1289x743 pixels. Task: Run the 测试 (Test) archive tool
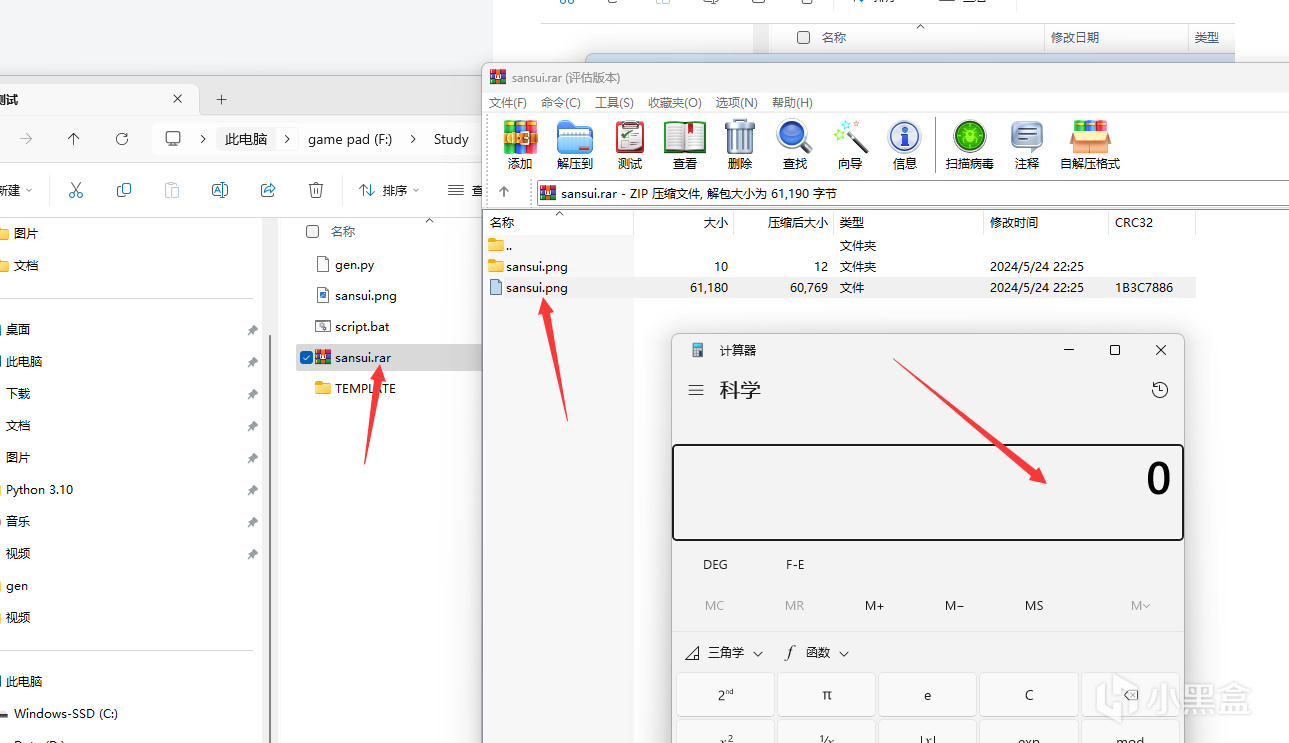(x=630, y=145)
